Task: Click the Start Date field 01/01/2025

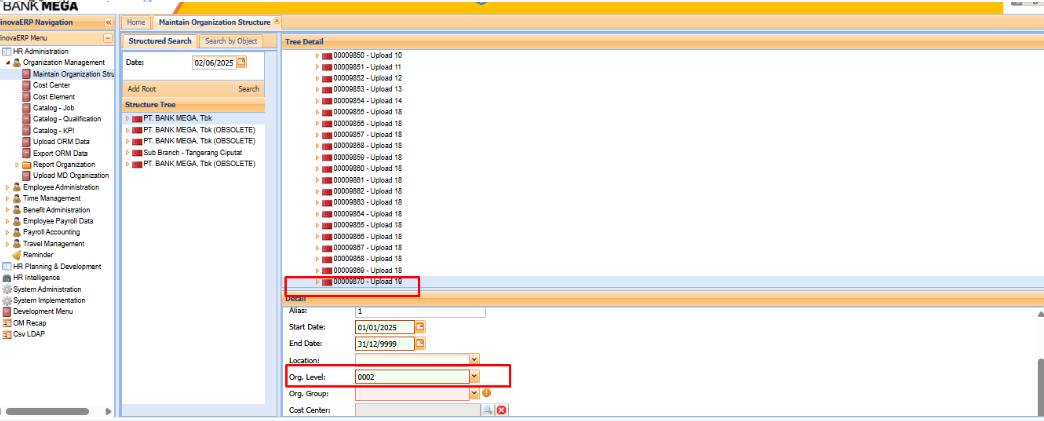Action: pyautogui.click(x=385, y=327)
